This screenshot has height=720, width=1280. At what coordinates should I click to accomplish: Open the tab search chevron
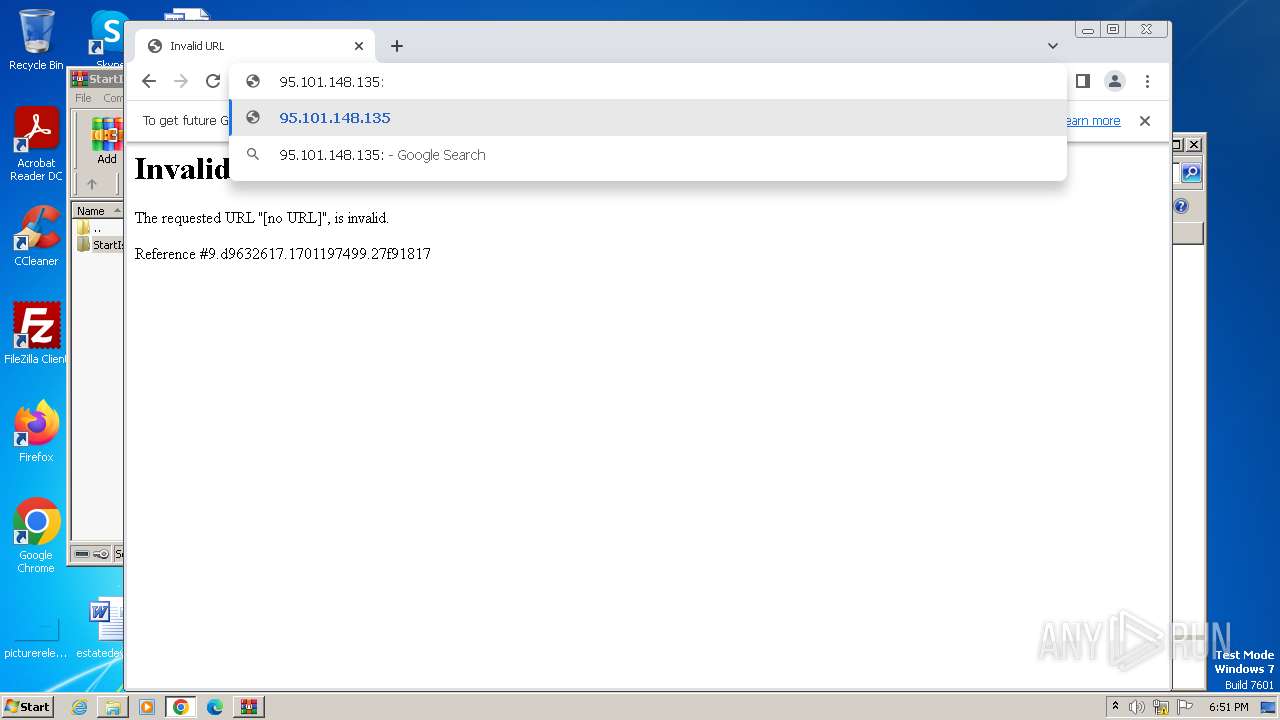click(x=1053, y=46)
